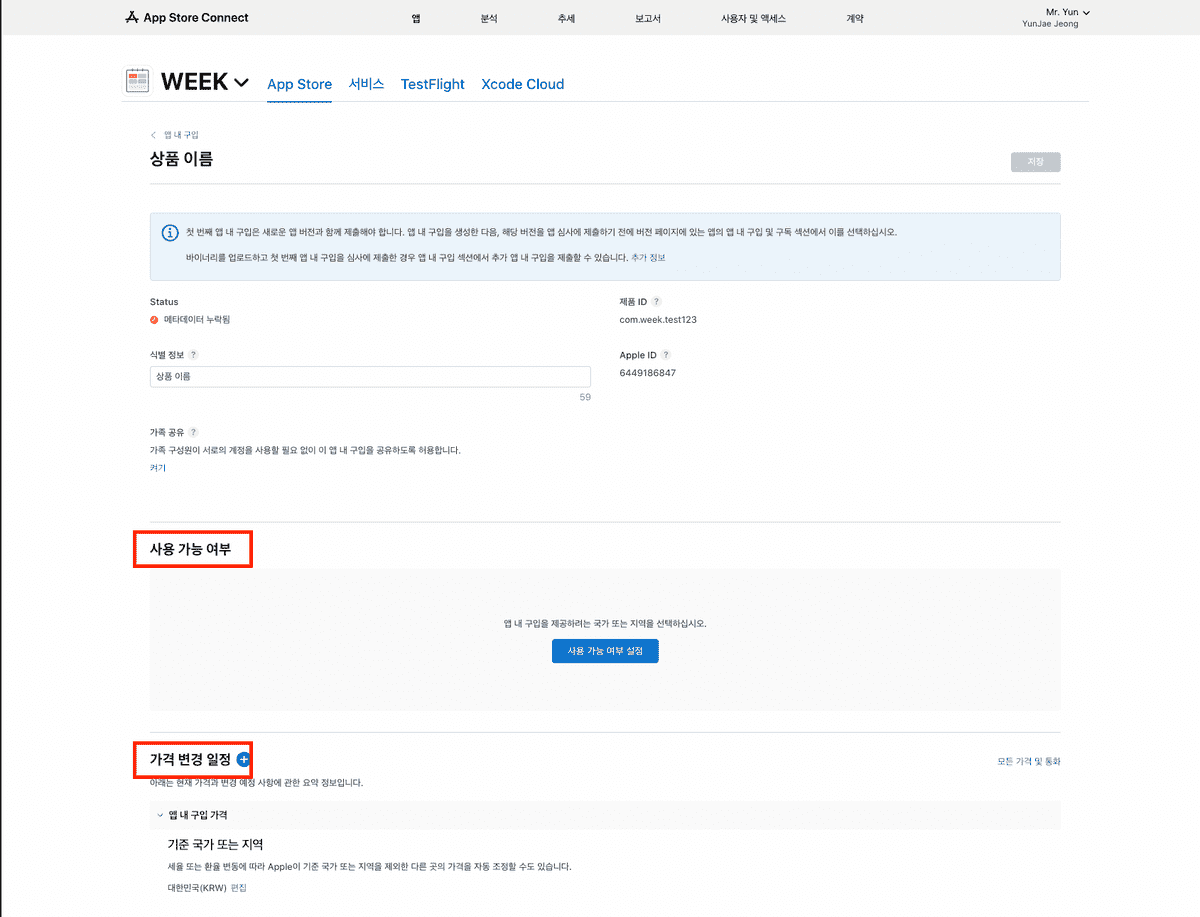Click the blue info icon in the notice banner
Image resolution: width=1200 pixels, height=917 pixels.
pos(170,233)
